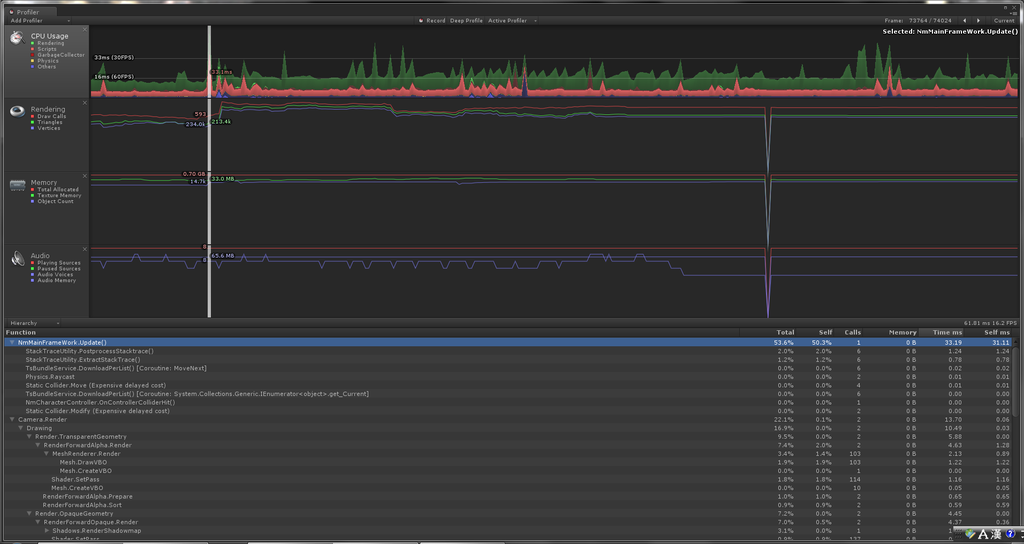This screenshot has height=544, width=1024.
Task: Select Static Collider.Move row
Action: pos(509,385)
